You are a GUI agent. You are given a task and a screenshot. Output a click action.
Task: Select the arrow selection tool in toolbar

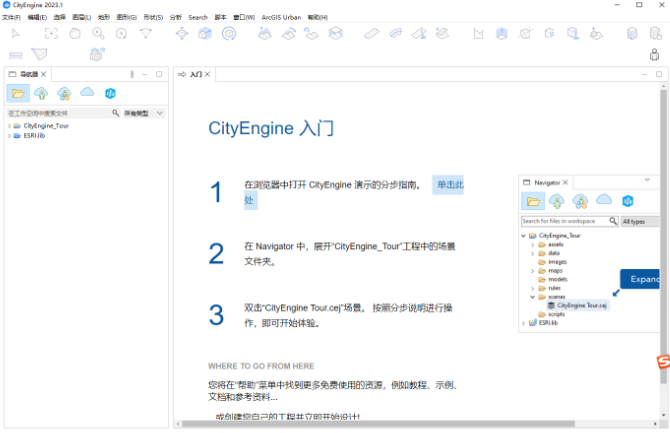(17, 34)
